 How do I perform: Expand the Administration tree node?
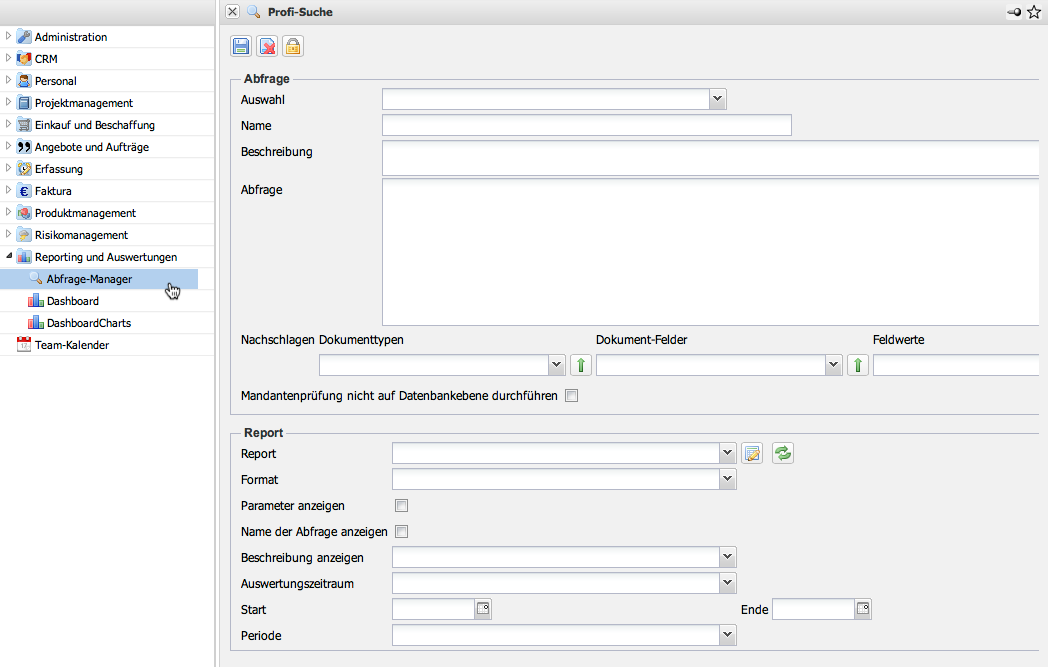point(9,36)
